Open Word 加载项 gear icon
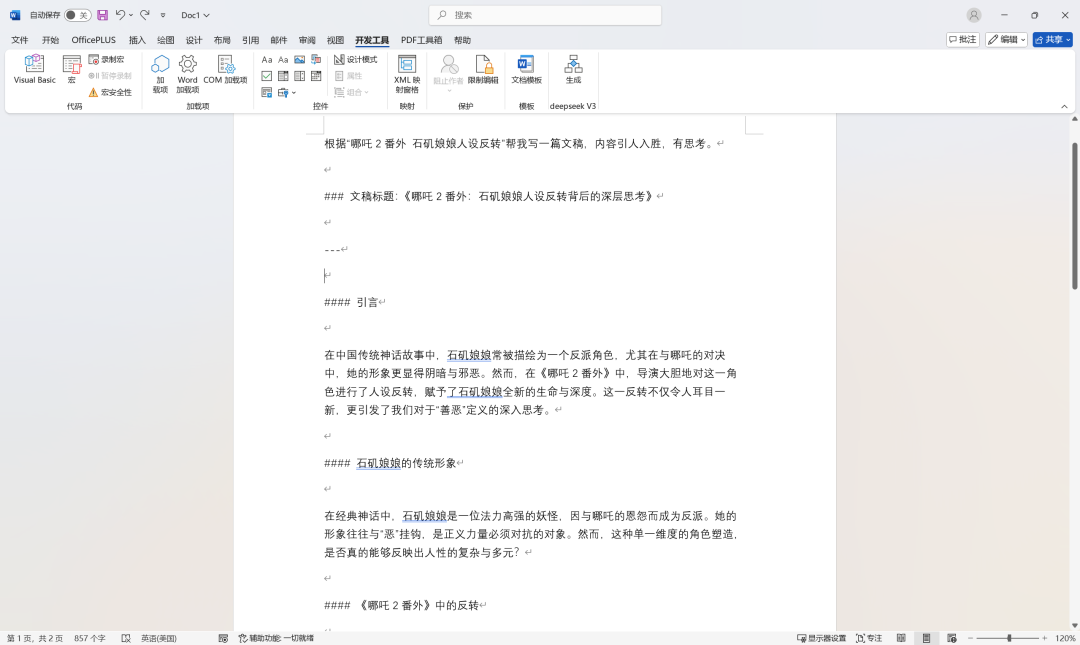Viewport: 1080px width, 645px height. click(x=187, y=69)
